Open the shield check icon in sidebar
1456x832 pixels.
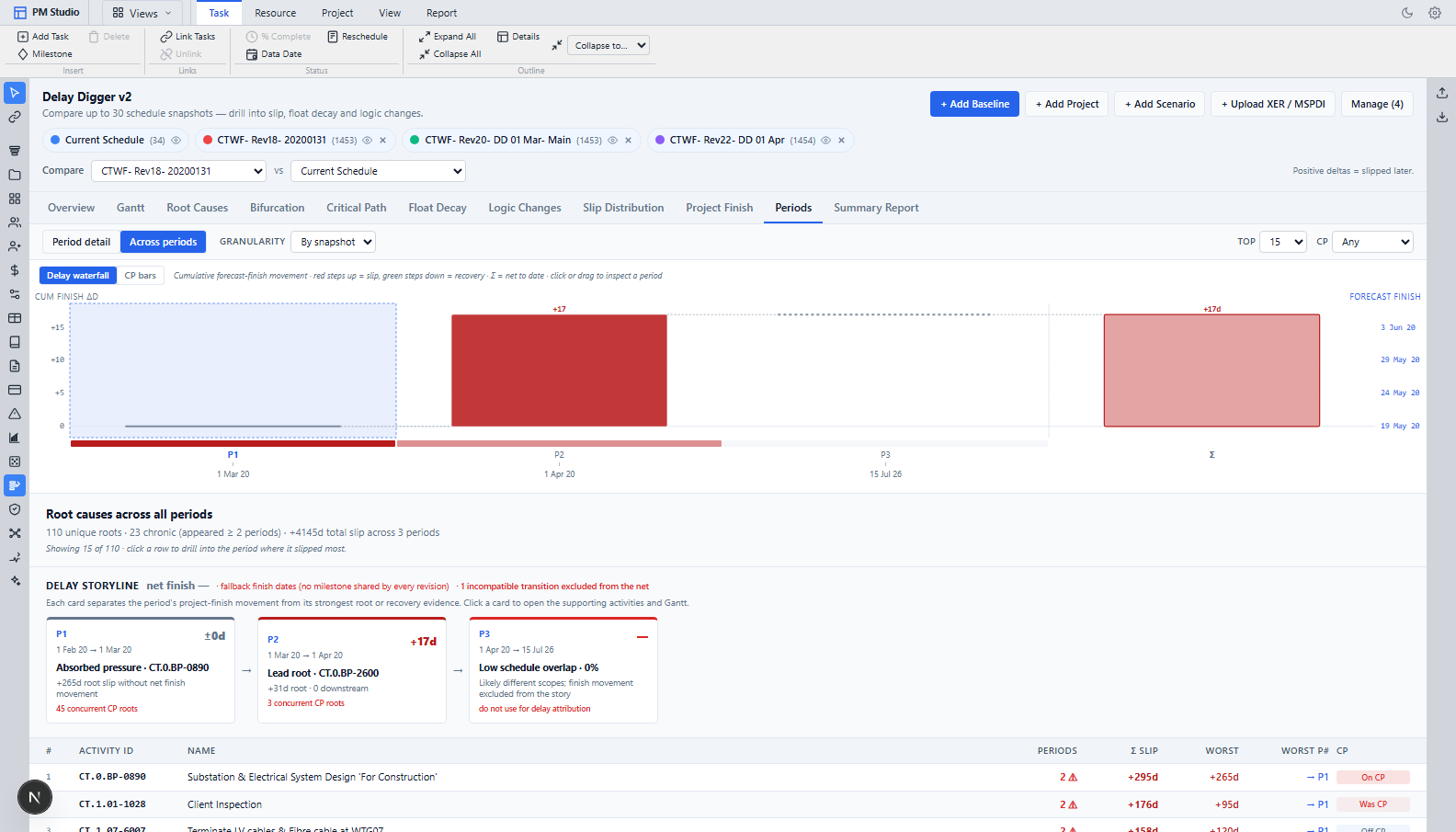click(15, 509)
